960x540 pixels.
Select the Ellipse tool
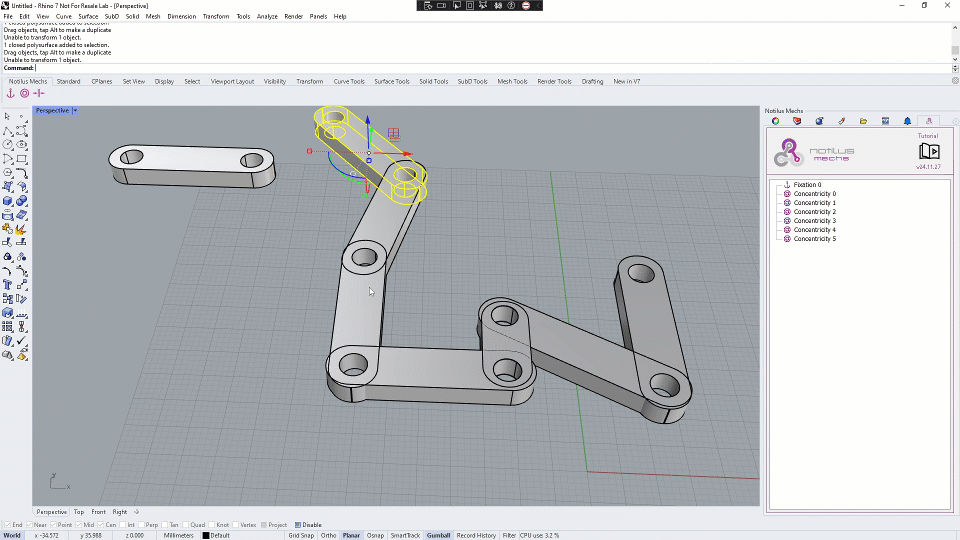pyautogui.click(x=21, y=145)
